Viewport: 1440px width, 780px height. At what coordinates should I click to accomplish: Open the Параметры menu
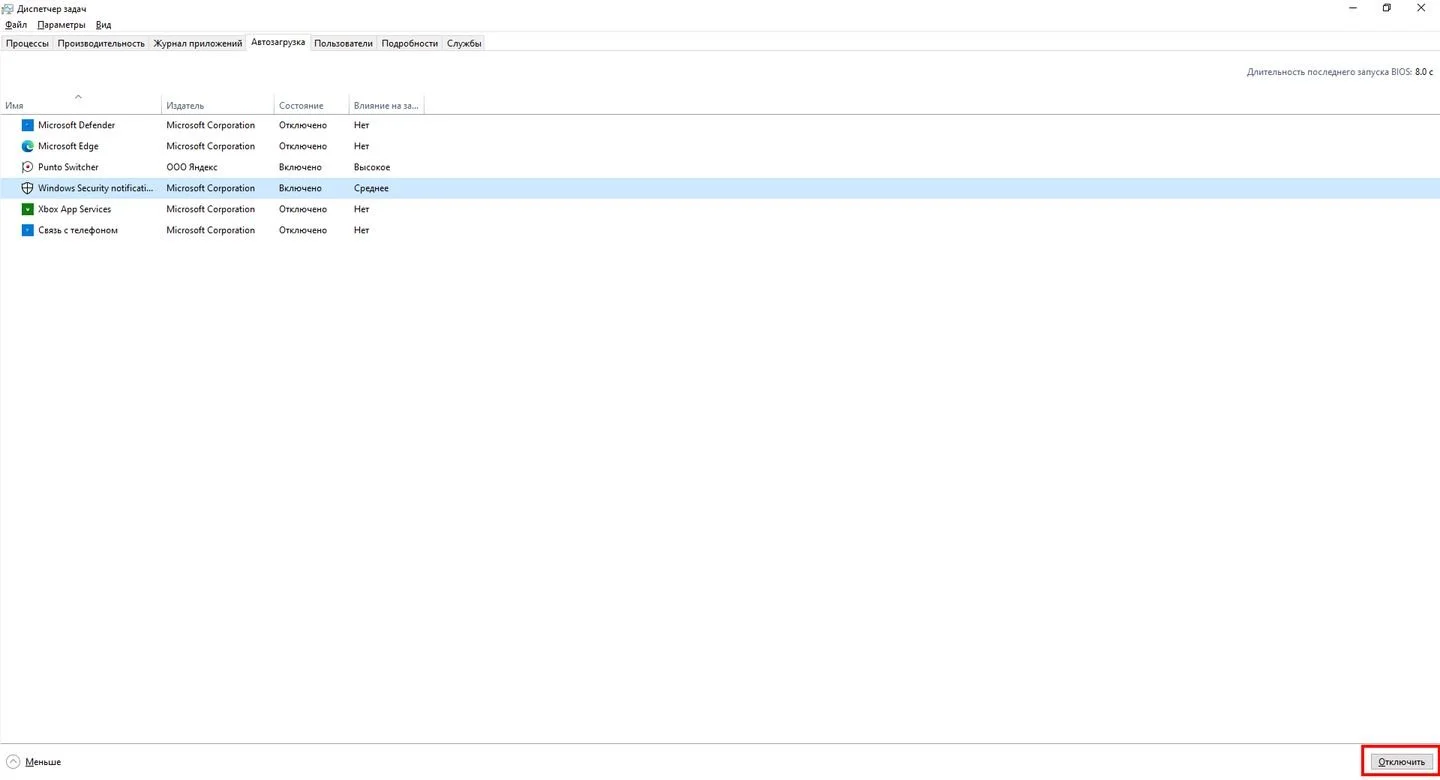(61, 24)
